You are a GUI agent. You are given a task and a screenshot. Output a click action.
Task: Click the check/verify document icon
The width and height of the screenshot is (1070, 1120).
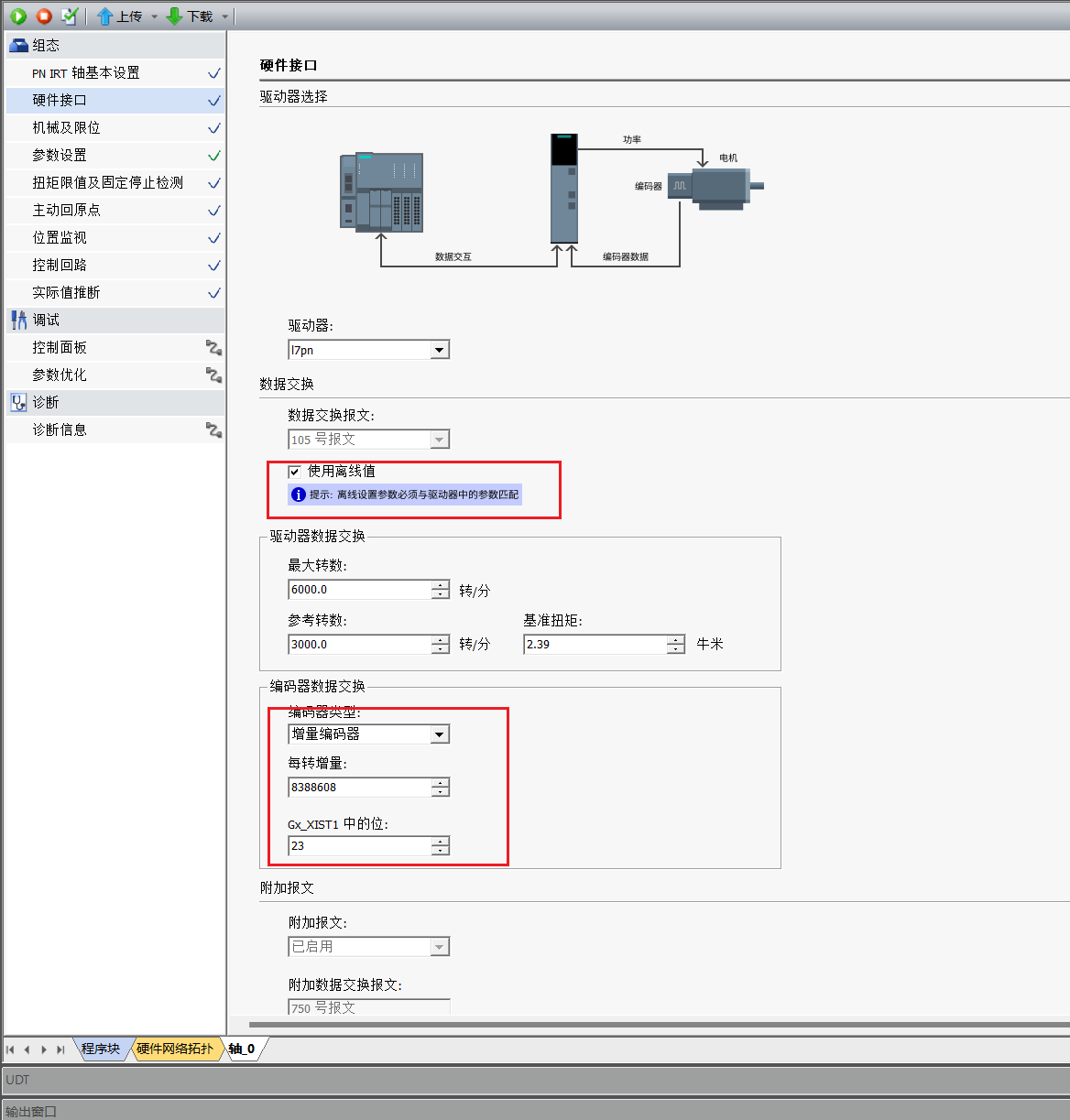pos(70,16)
